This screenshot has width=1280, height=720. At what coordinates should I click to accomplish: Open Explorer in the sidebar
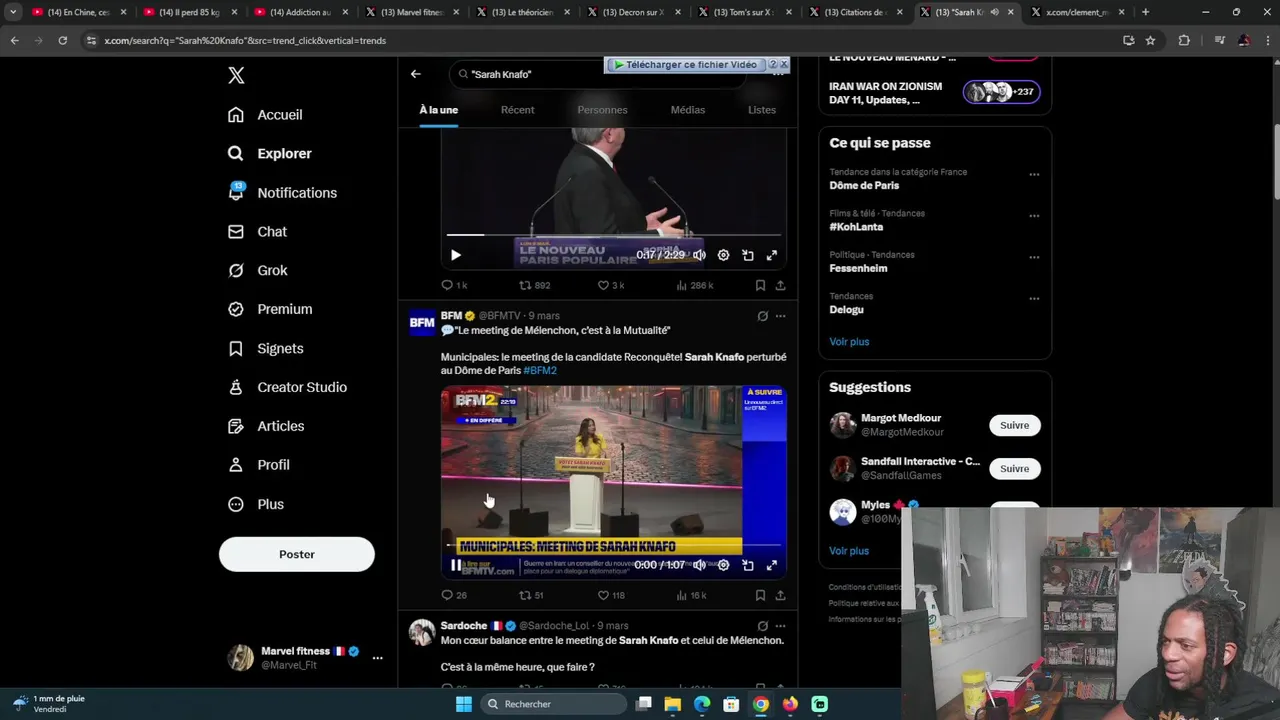[270, 154]
